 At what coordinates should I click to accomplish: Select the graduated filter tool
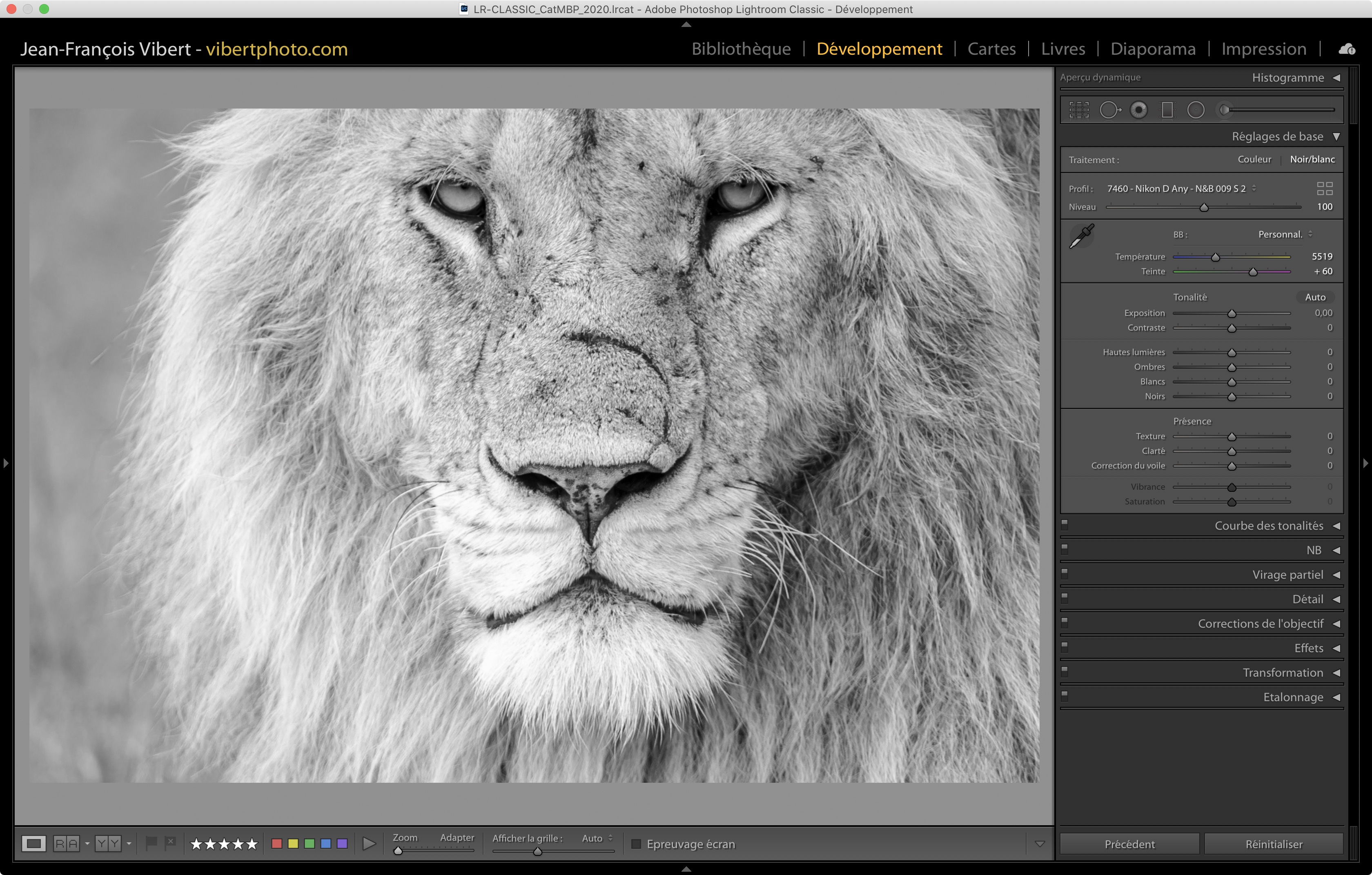(x=1167, y=110)
